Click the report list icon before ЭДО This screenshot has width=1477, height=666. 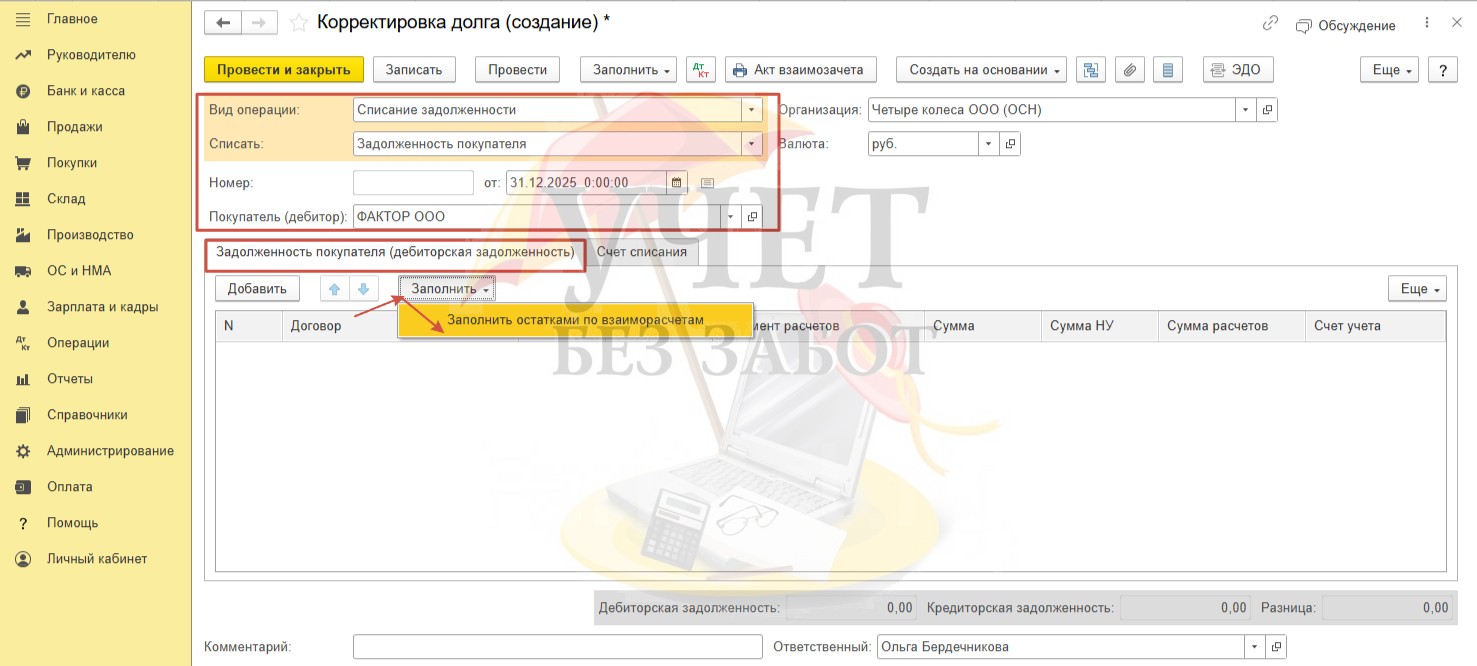click(x=1167, y=70)
